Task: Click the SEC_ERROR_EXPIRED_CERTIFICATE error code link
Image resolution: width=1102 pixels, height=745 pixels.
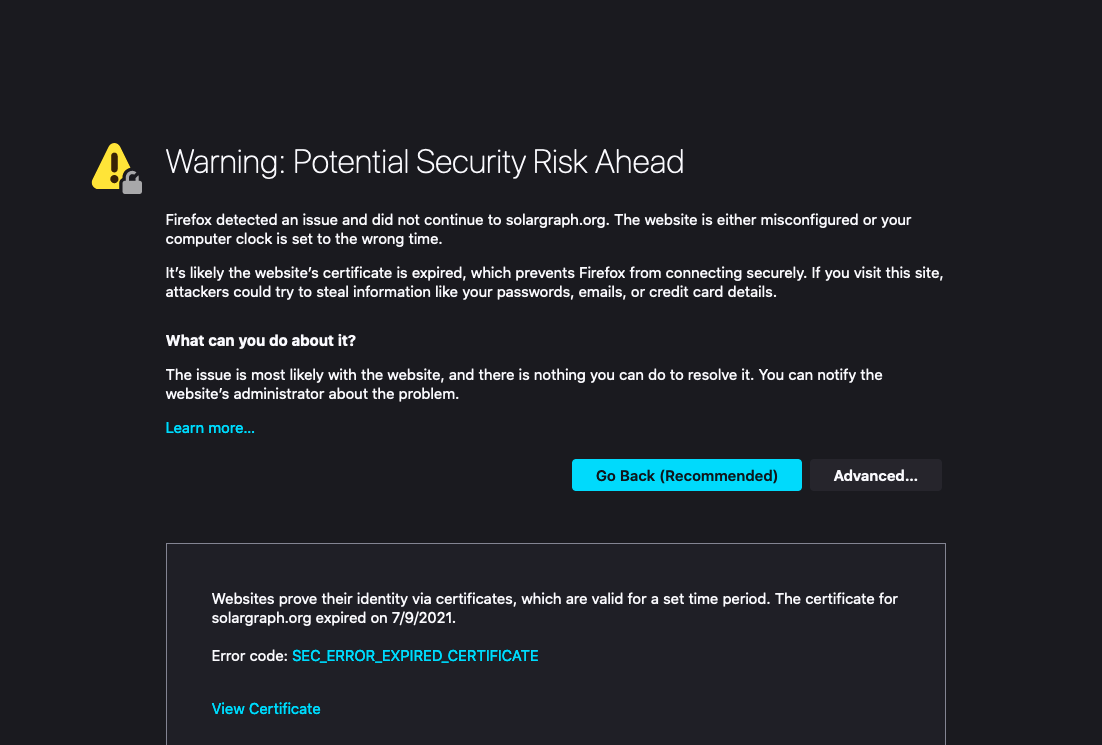Action: click(415, 656)
